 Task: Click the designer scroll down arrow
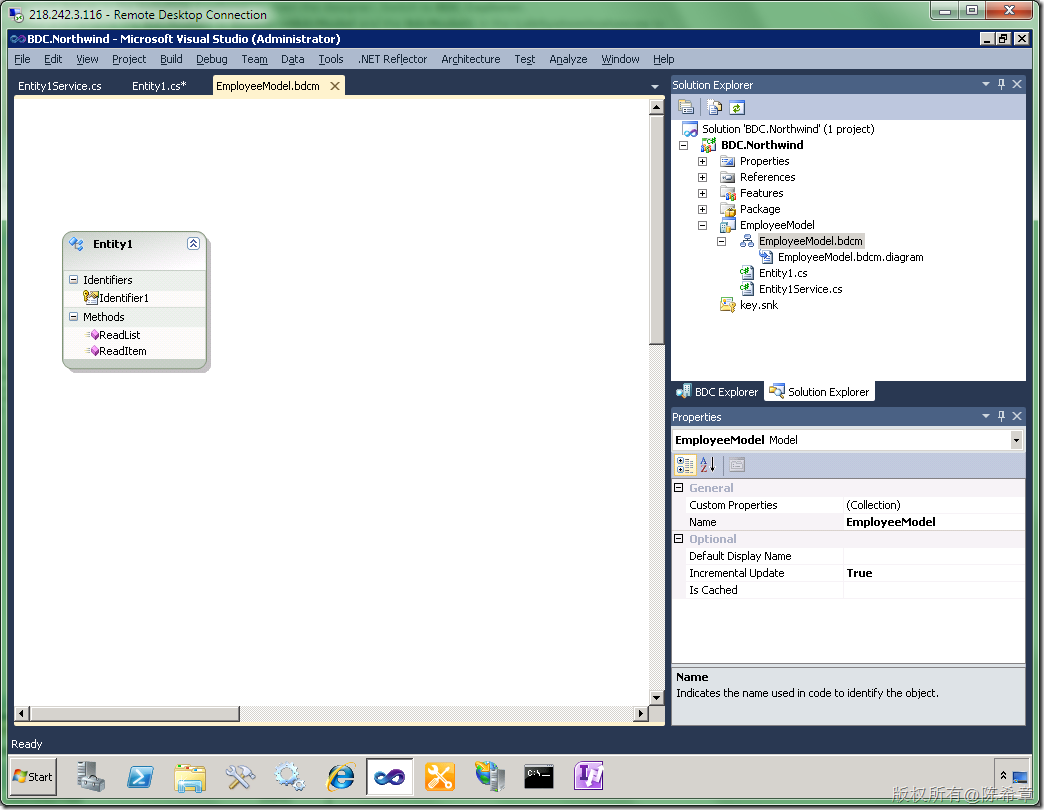[656, 698]
